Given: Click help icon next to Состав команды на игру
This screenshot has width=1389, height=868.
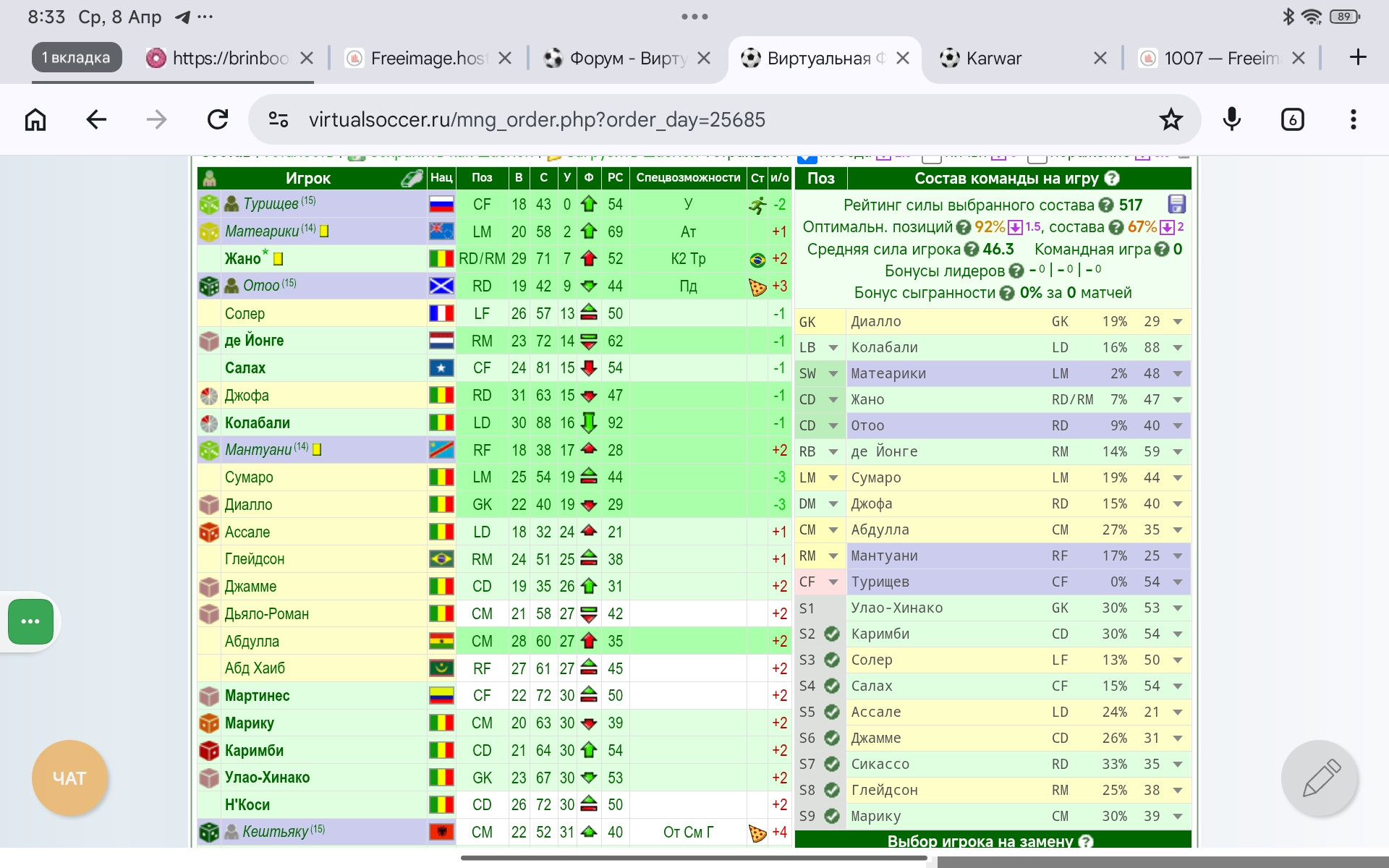Looking at the screenshot, I should [1112, 178].
